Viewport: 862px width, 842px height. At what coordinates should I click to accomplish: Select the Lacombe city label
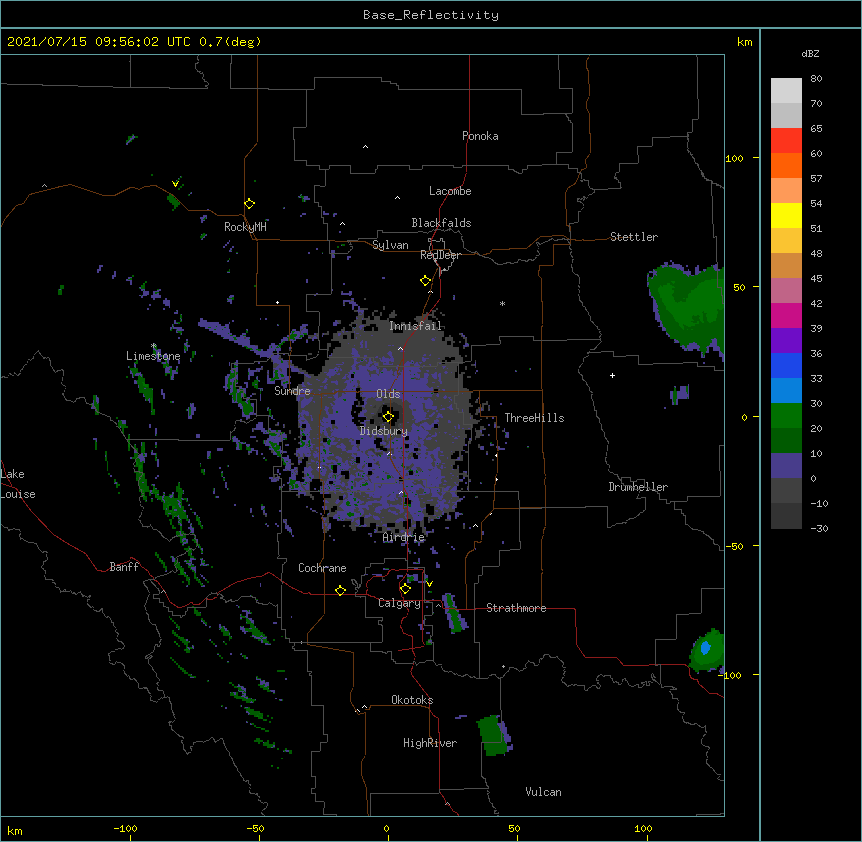[x=450, y=191]
